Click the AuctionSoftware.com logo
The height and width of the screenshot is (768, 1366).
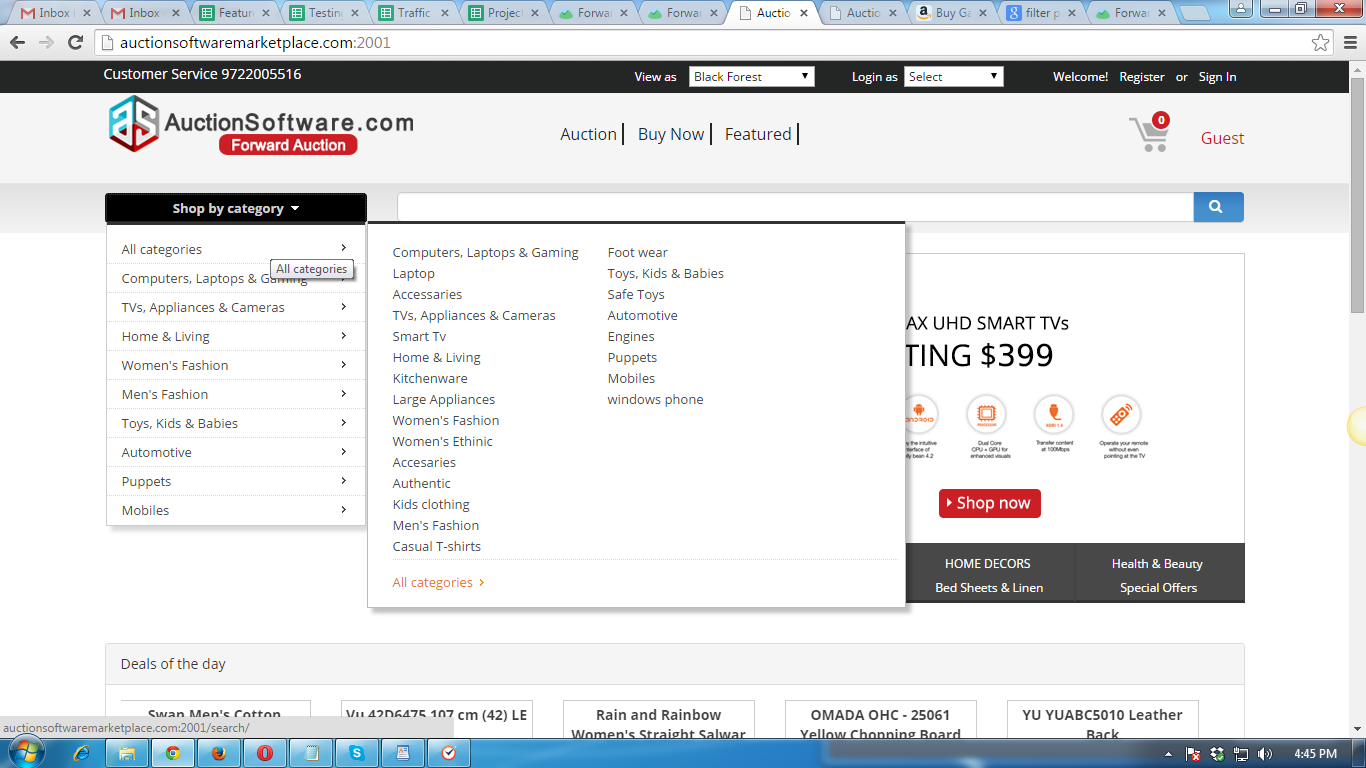tap(261, 125)
